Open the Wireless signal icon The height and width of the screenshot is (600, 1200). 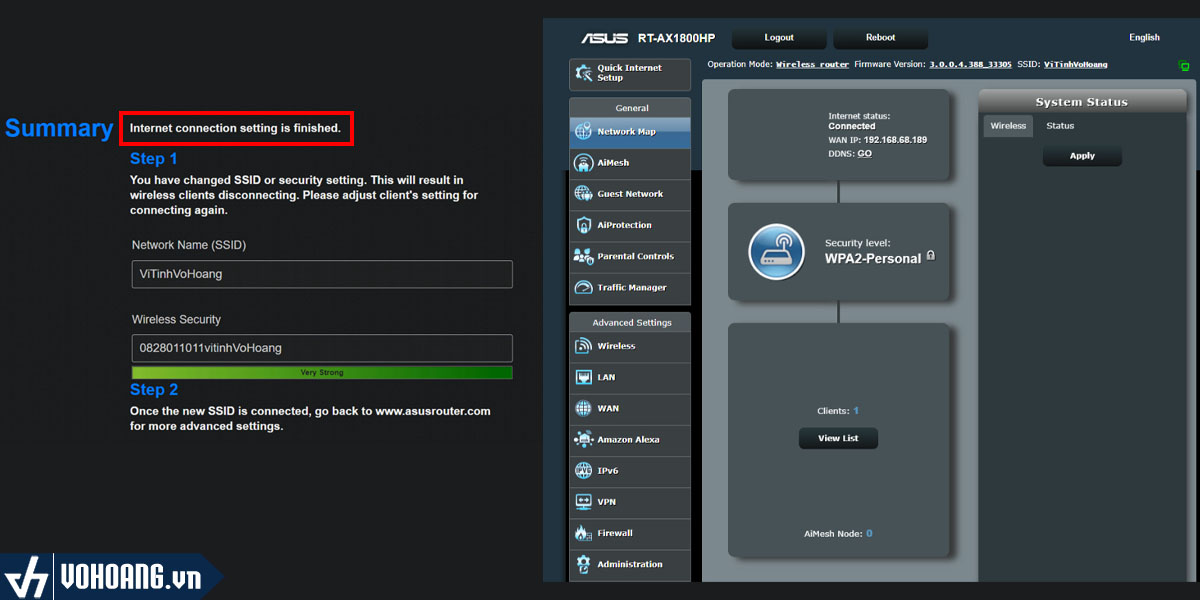pyautogui.click(x=583, y=346)
